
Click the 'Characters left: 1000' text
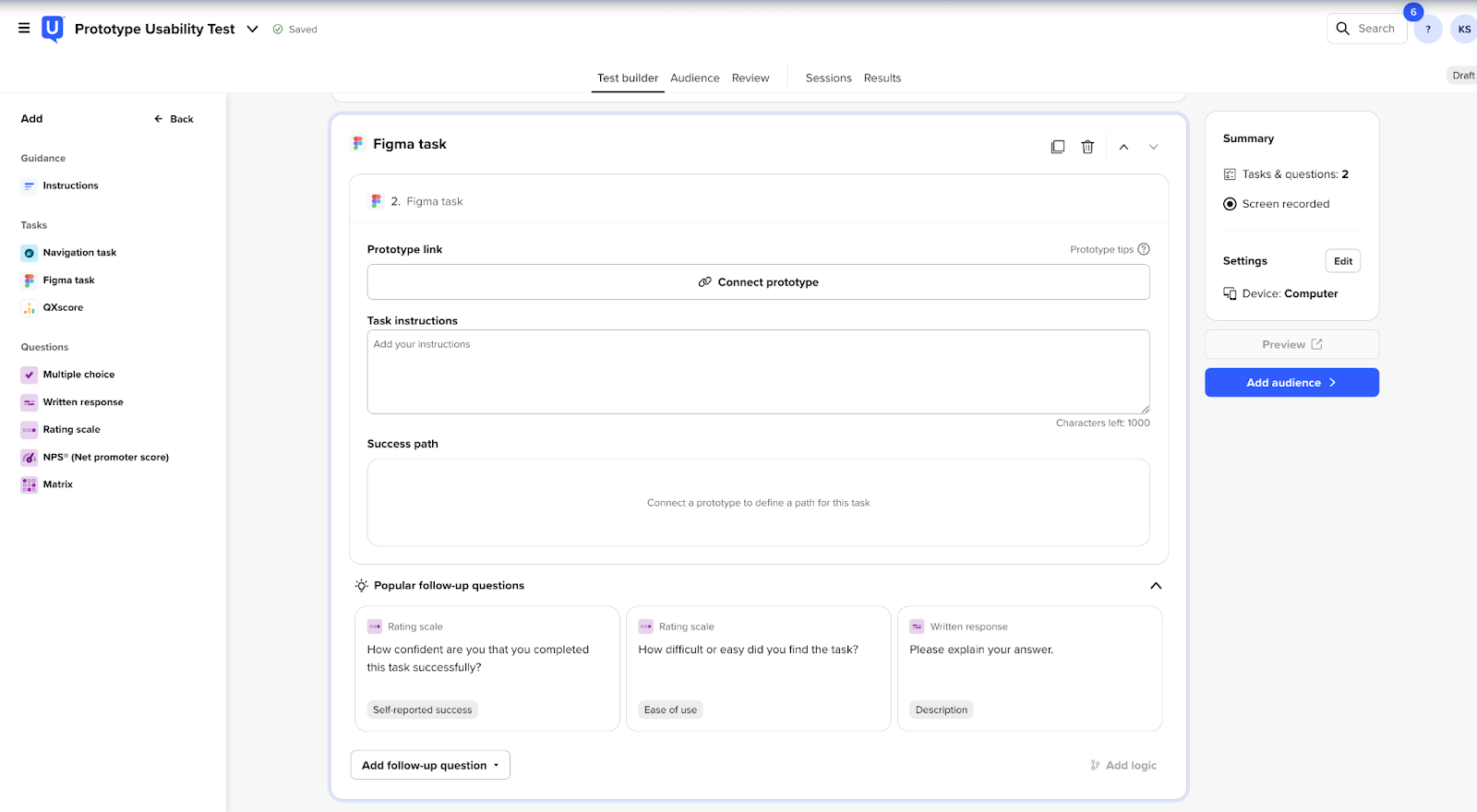(1103, 424)
